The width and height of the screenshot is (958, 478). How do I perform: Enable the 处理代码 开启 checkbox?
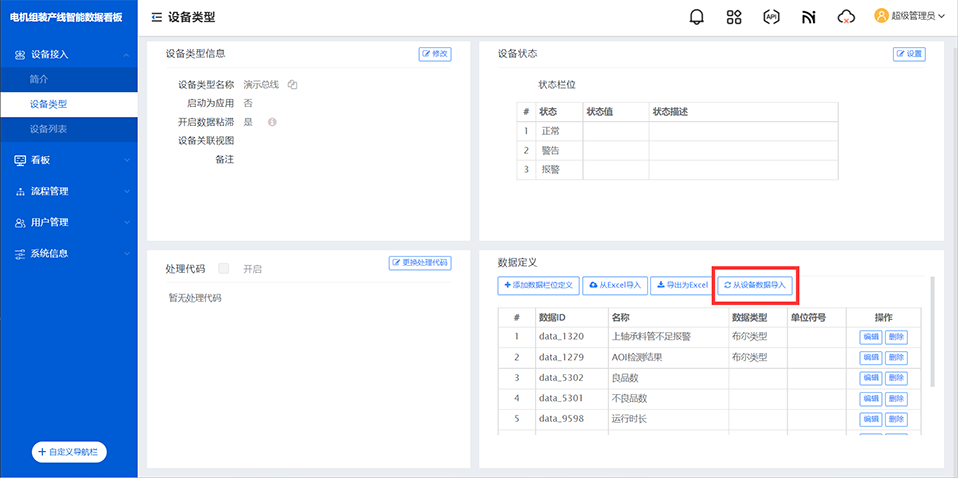point(224,268)
